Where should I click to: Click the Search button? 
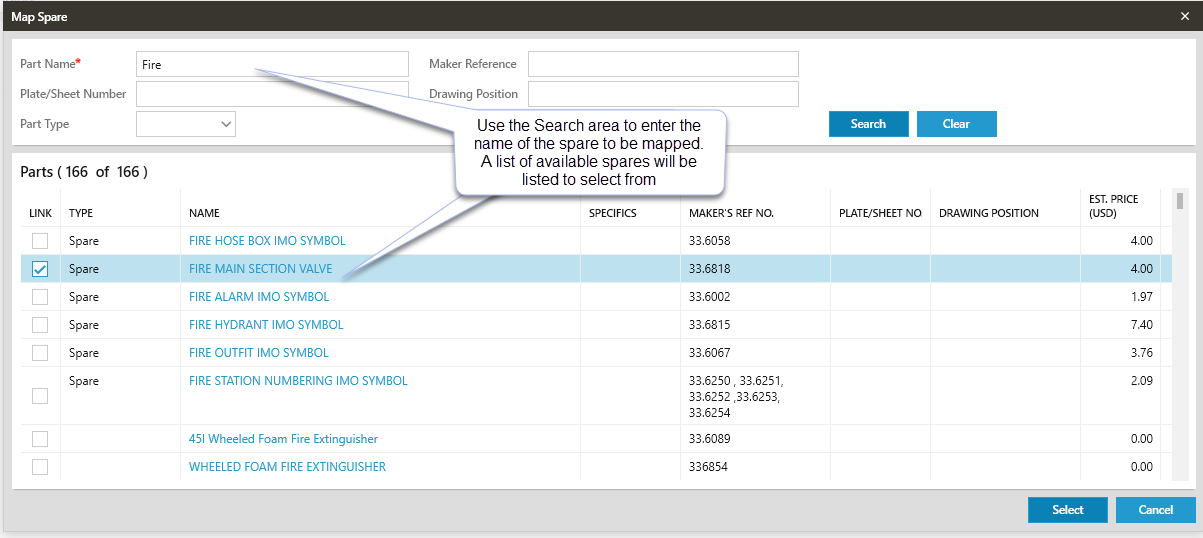(868, 124)
